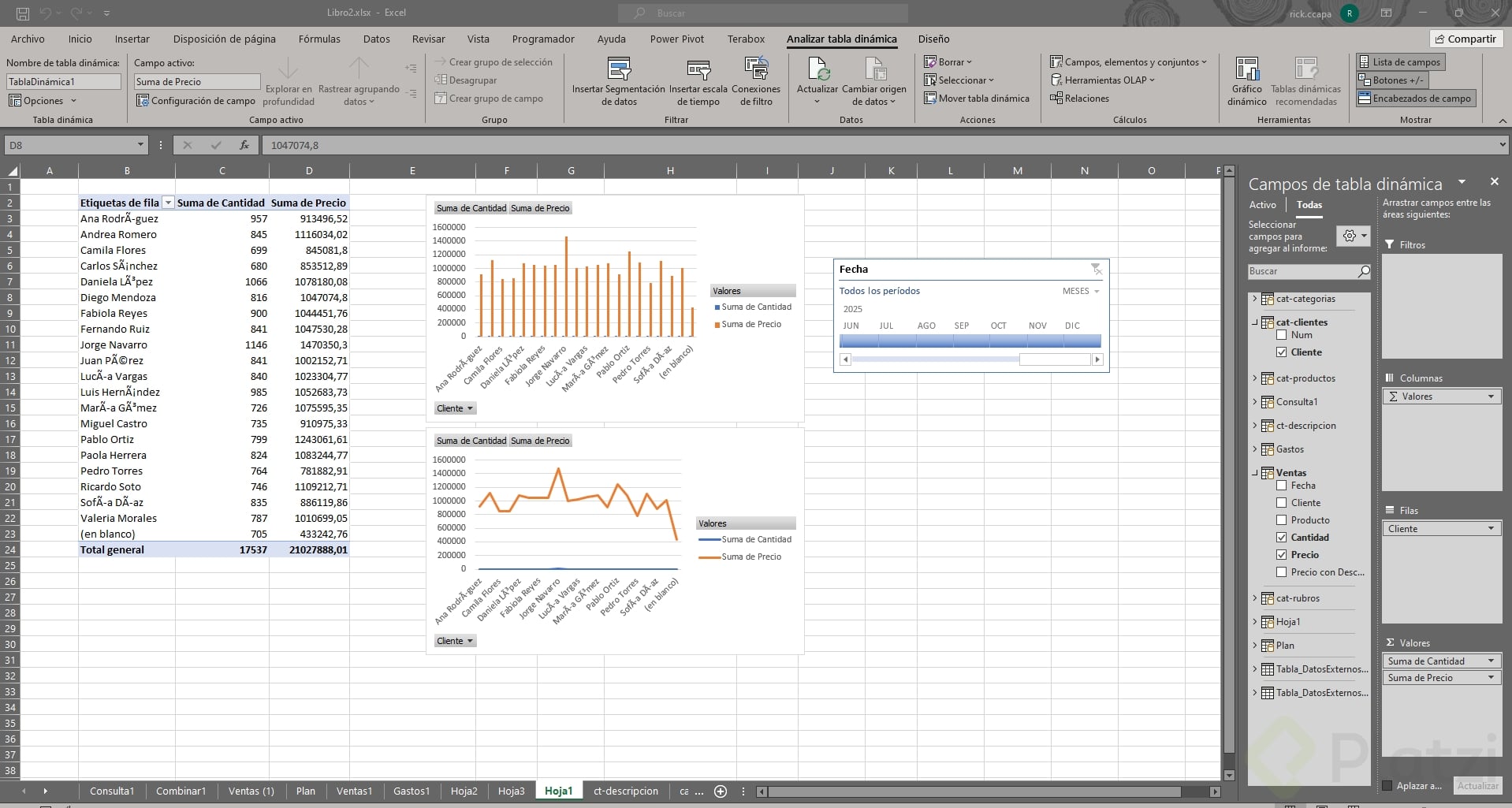Expand the cat-categorias table
This screenshot has height=808, width=1512.
[1255, 299]
